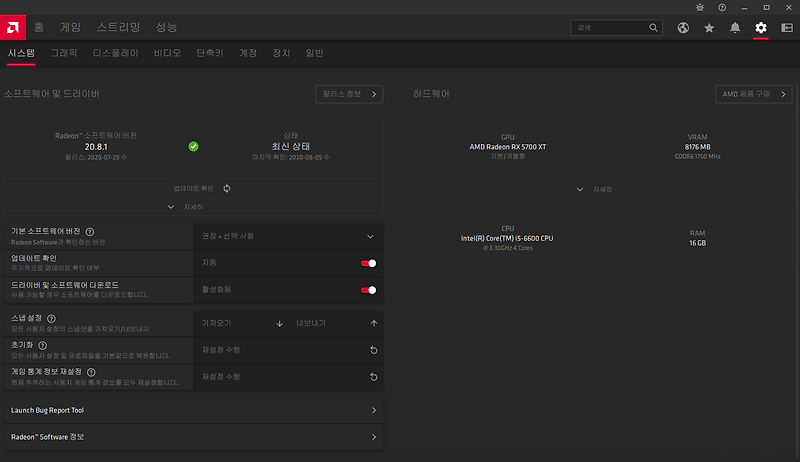Image resolution: width=800 pixels, height=462 pixels.
Task: Click the 내보내기 export up arrow
Action: tap(373, 323)
